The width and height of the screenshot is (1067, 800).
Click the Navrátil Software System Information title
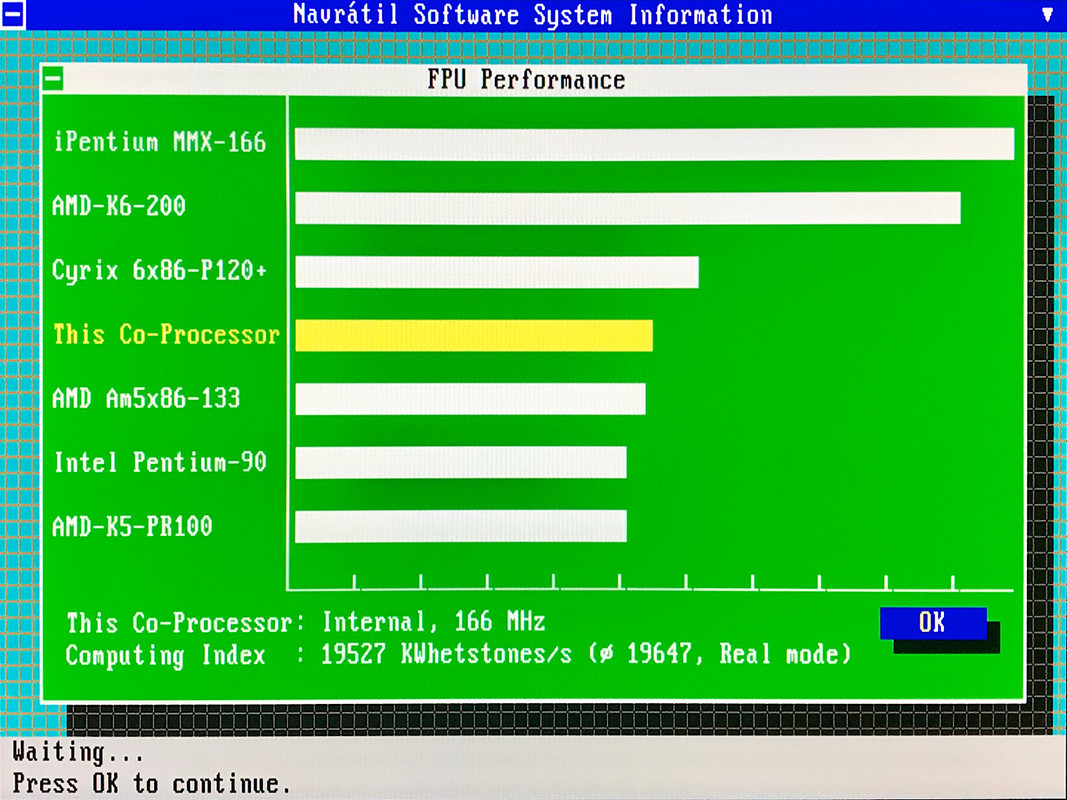pos(533,15)
